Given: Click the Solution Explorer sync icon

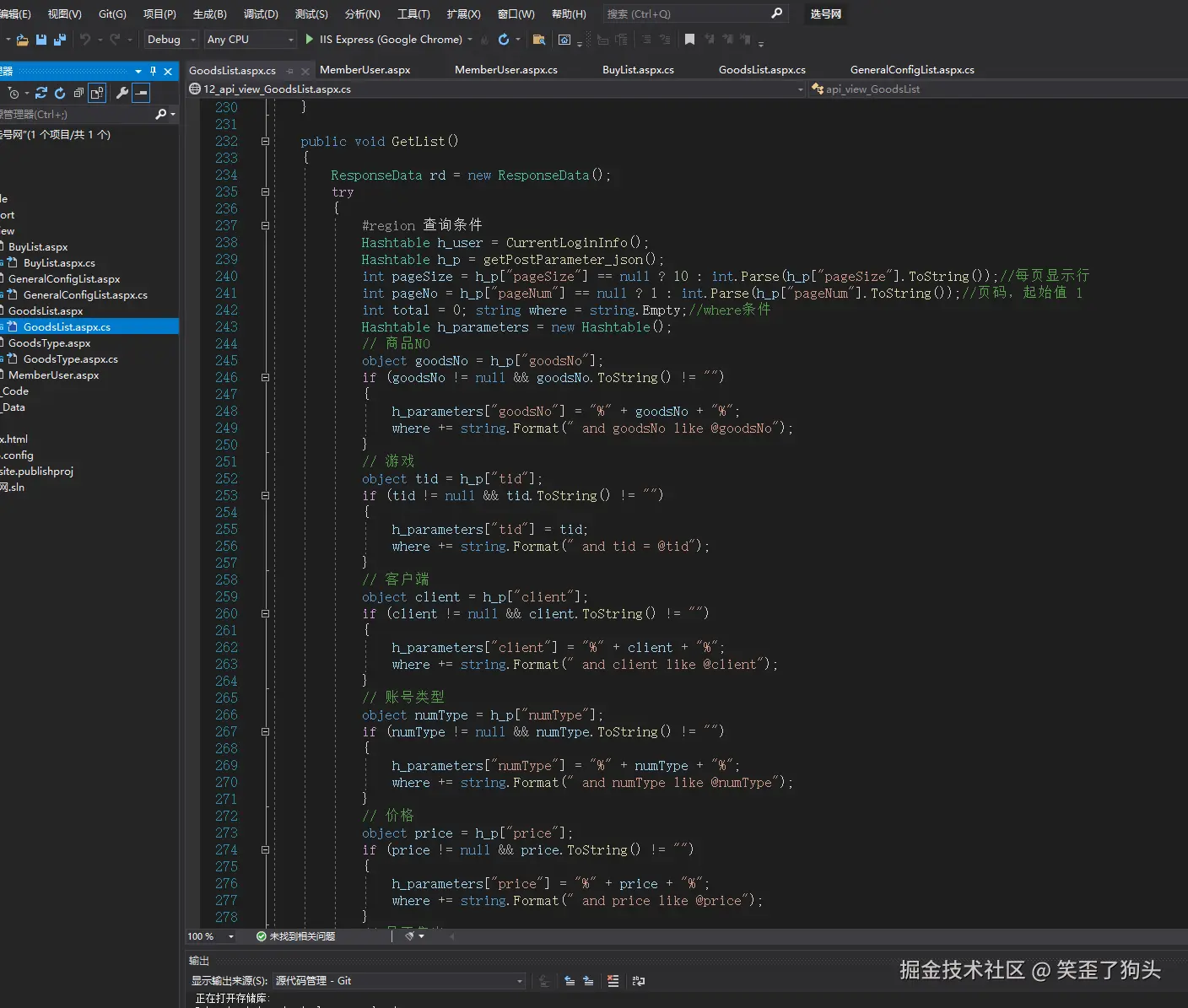Looking at the screenshot, I should [x=40, y=93].
